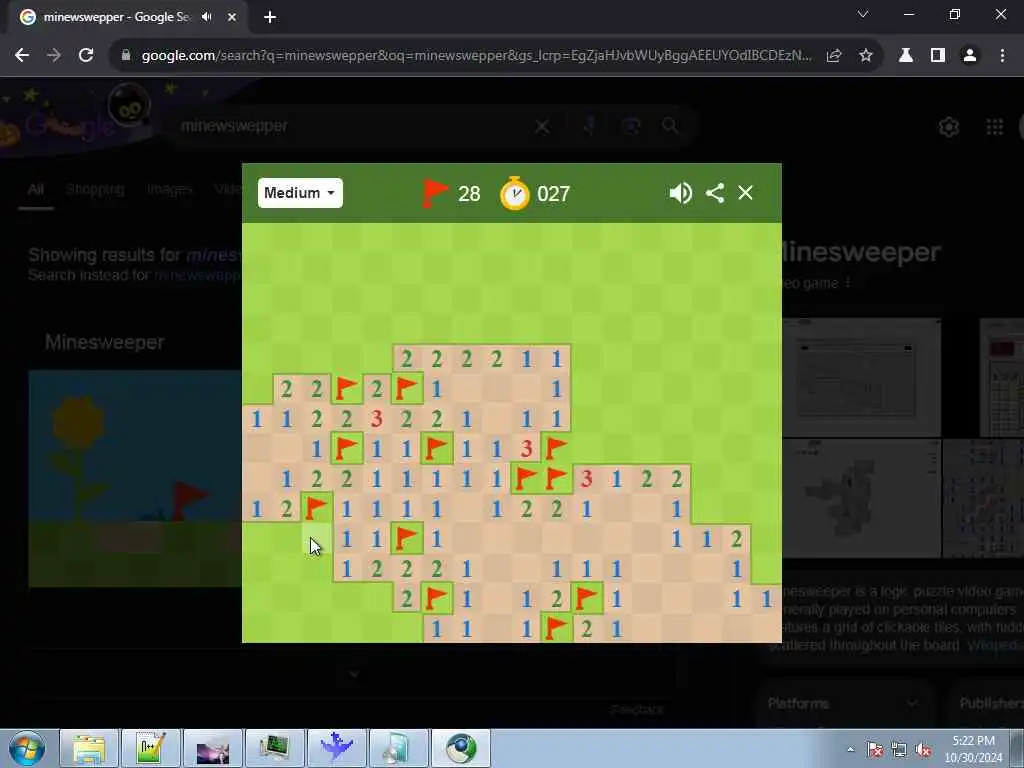The height and width of the screenshot is (768, 1024).
Task: Click the share icon in Minesweeper header
Action: 715,193
